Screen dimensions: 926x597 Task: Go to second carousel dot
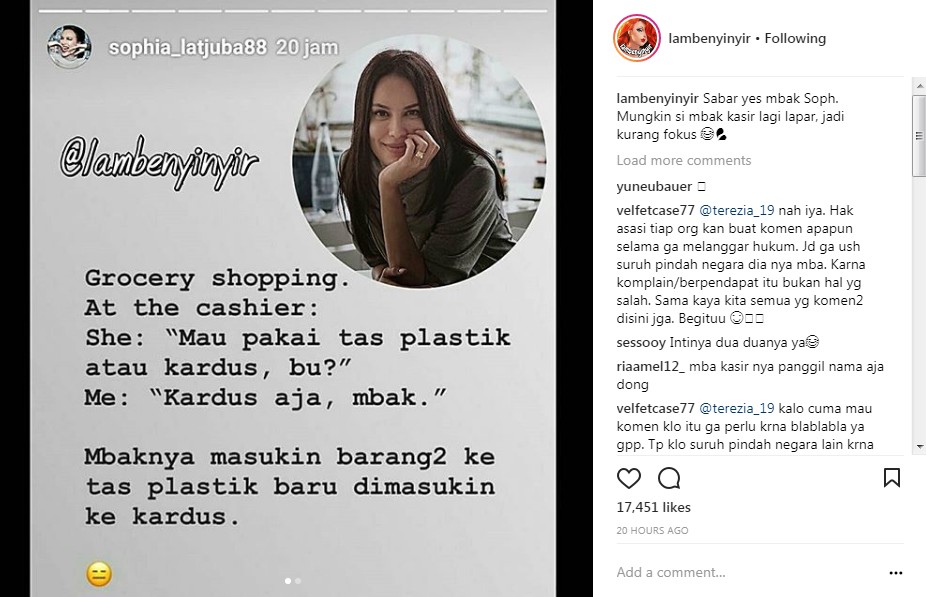click(x=298, y=581)
